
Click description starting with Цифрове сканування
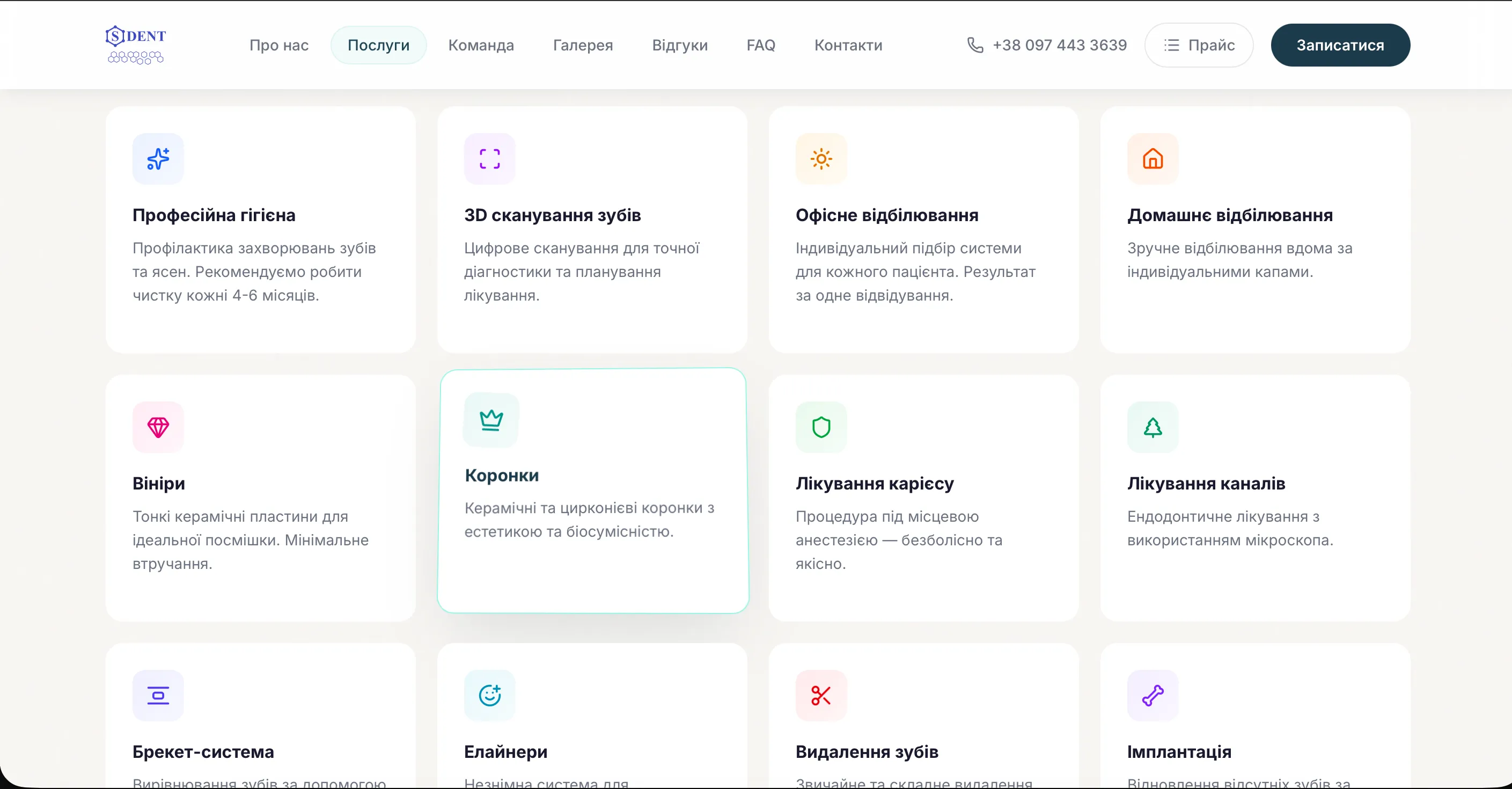pyautogui.click(x=582, y=272)
